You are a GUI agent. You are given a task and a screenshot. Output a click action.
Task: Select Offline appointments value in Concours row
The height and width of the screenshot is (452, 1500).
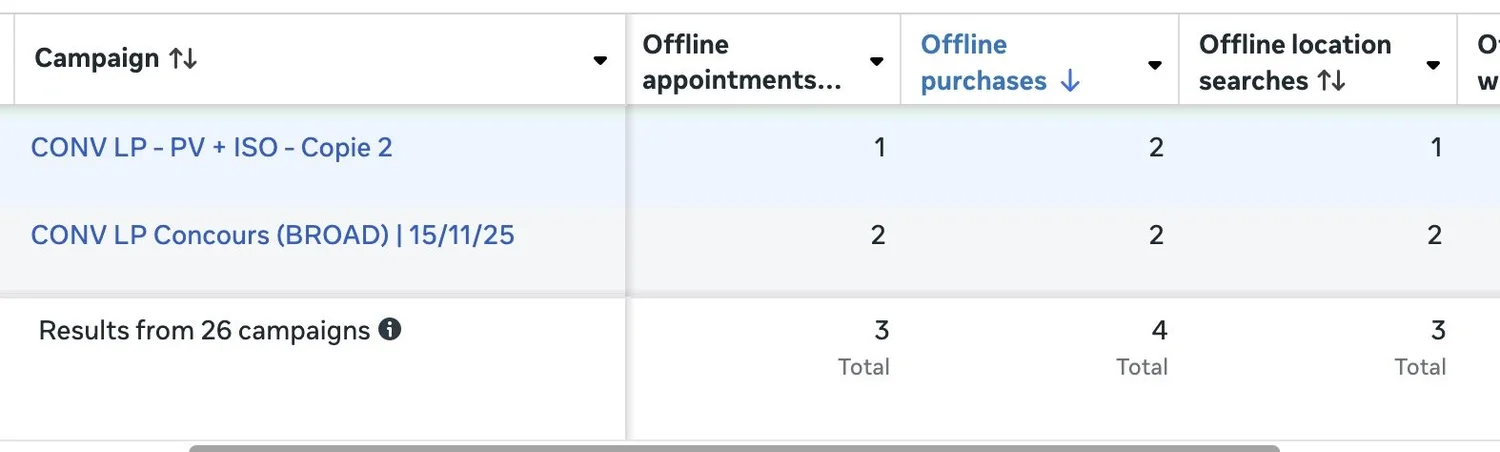[x=878, y=235]
